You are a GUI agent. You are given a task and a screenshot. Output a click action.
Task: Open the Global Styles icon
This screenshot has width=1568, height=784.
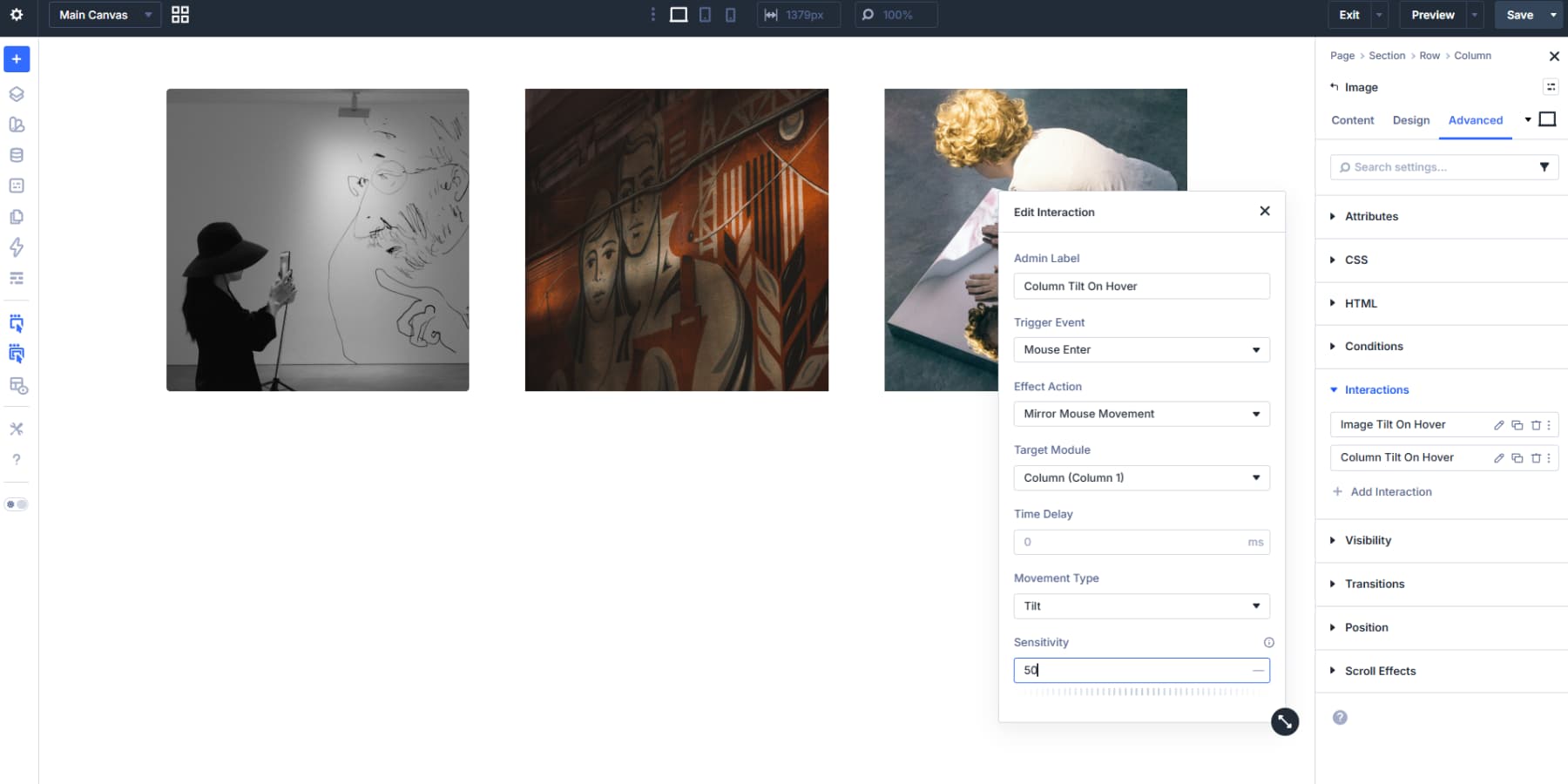[x=16, y=125]
